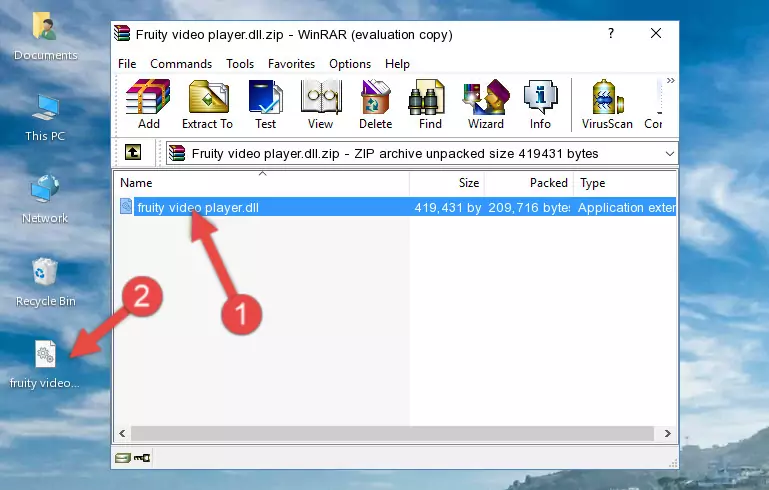Close the WinRAR window

[x=656, y=33]
